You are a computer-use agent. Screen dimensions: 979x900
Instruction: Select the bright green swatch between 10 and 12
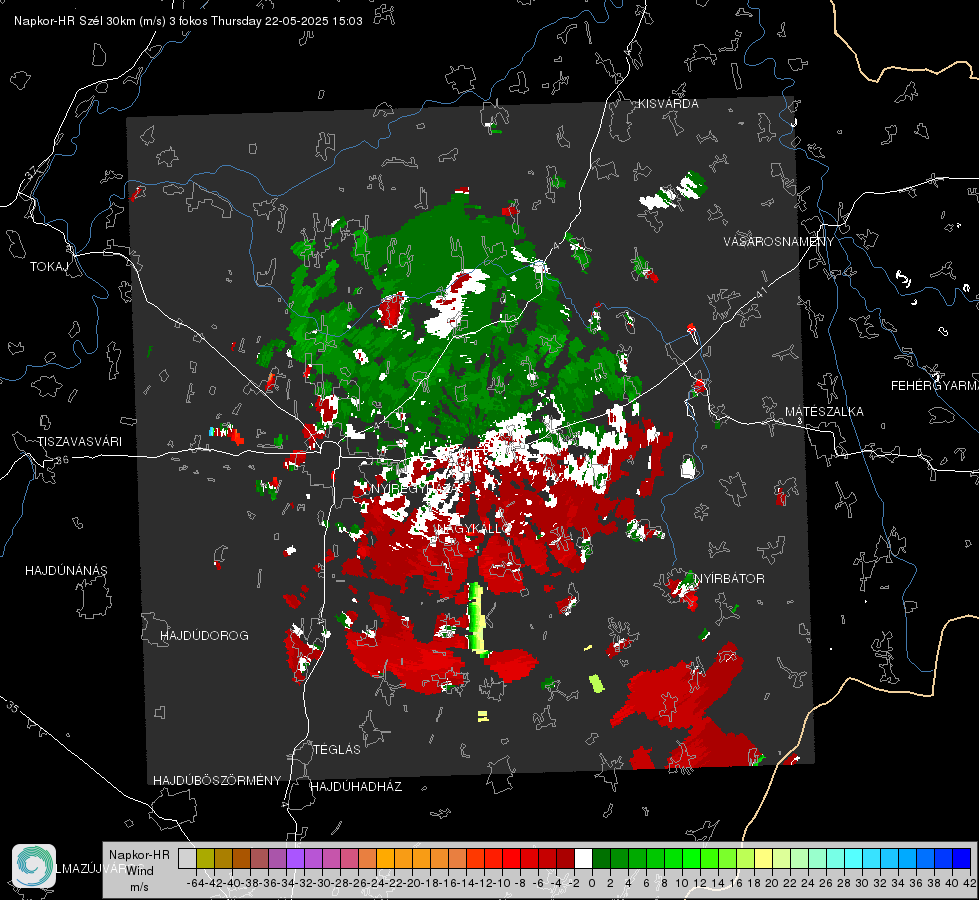691,859
